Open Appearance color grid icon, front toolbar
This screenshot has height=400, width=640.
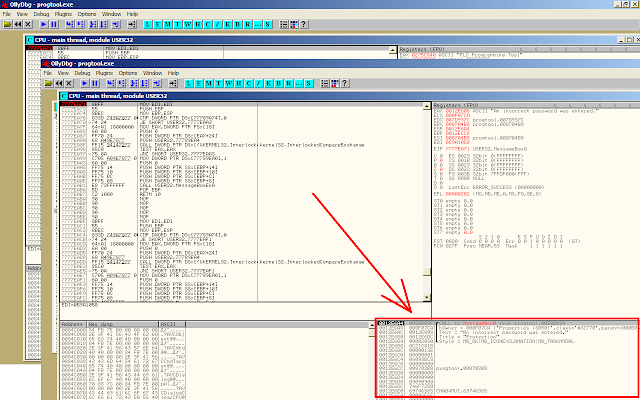coord(335,83)
